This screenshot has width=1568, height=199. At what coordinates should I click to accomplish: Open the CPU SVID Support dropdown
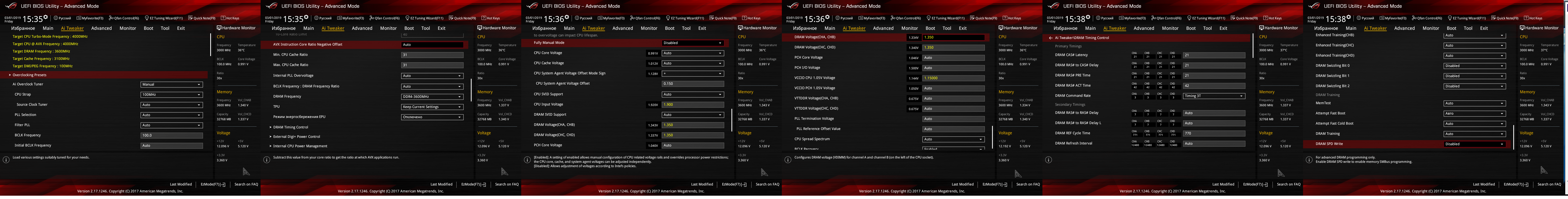pyautogui.click(x=693, y=94)
